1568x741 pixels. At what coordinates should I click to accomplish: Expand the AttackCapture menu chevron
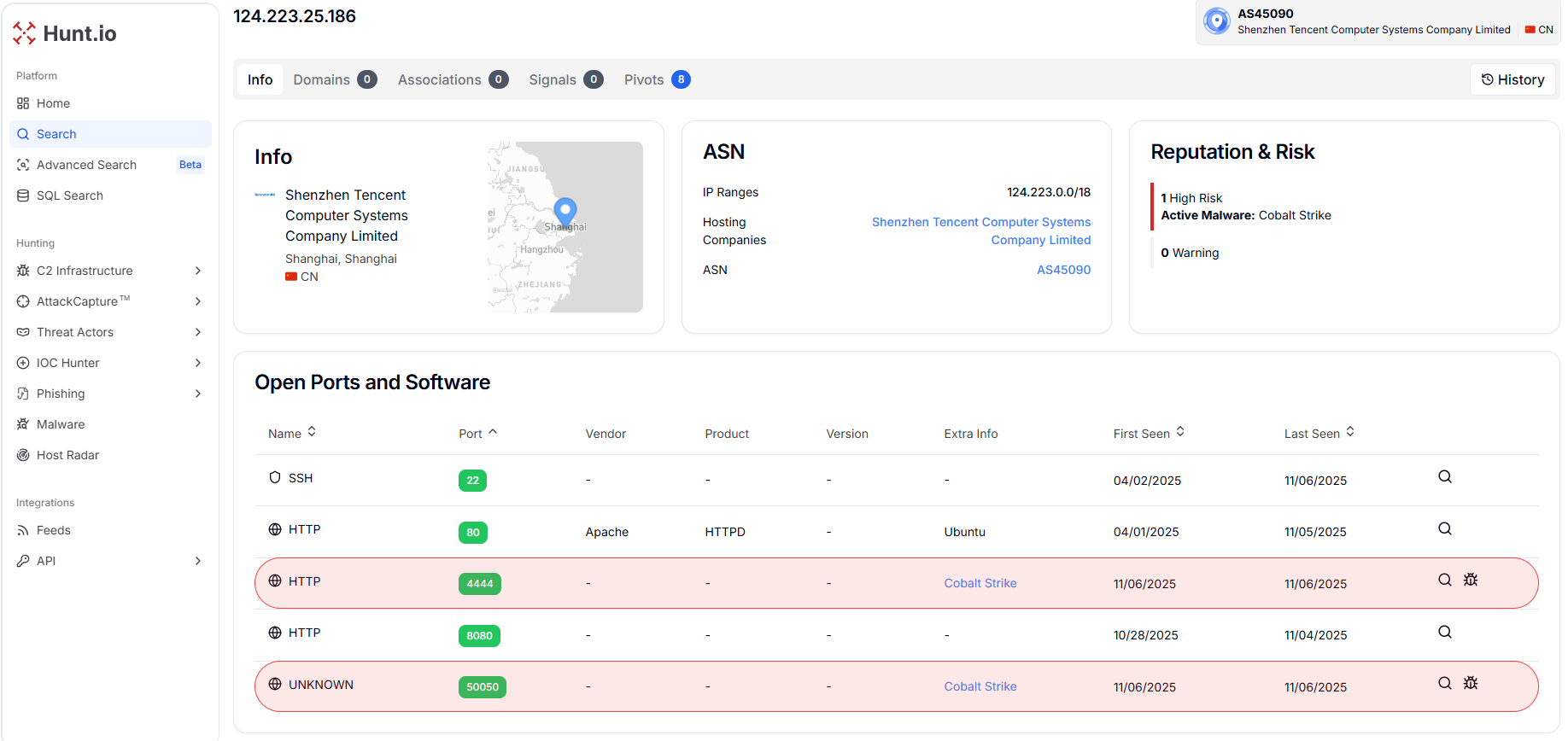coord(198,301)
